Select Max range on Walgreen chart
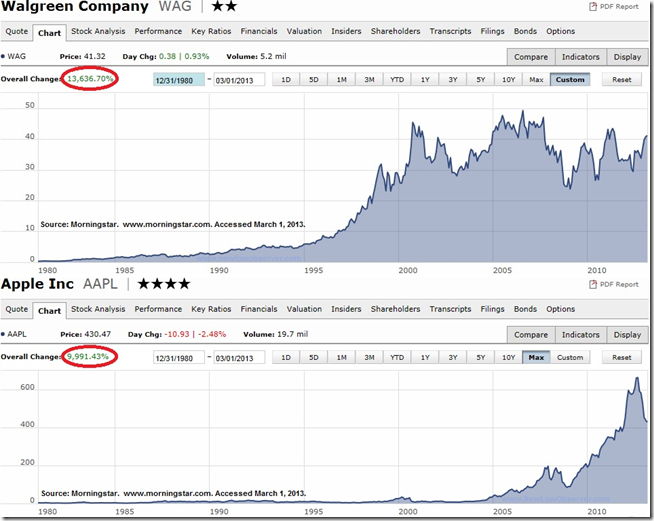The width and height of the screenshot is (654, 521). pyautogui.click(x=536, y=79)
